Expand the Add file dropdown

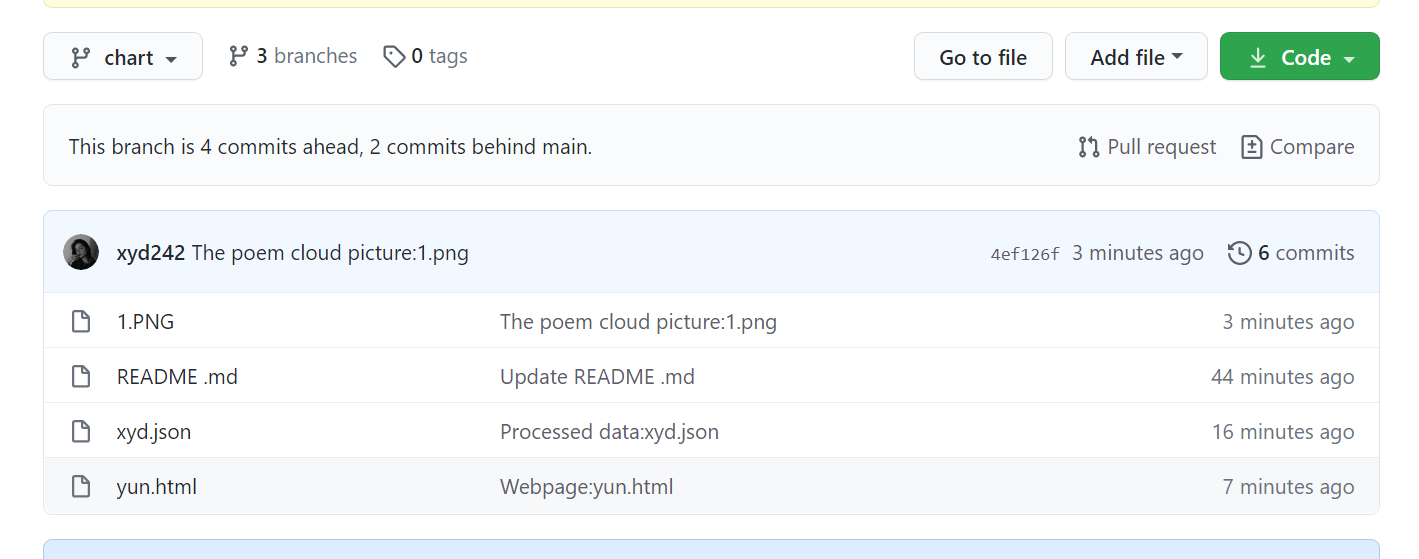point(1136,57)
